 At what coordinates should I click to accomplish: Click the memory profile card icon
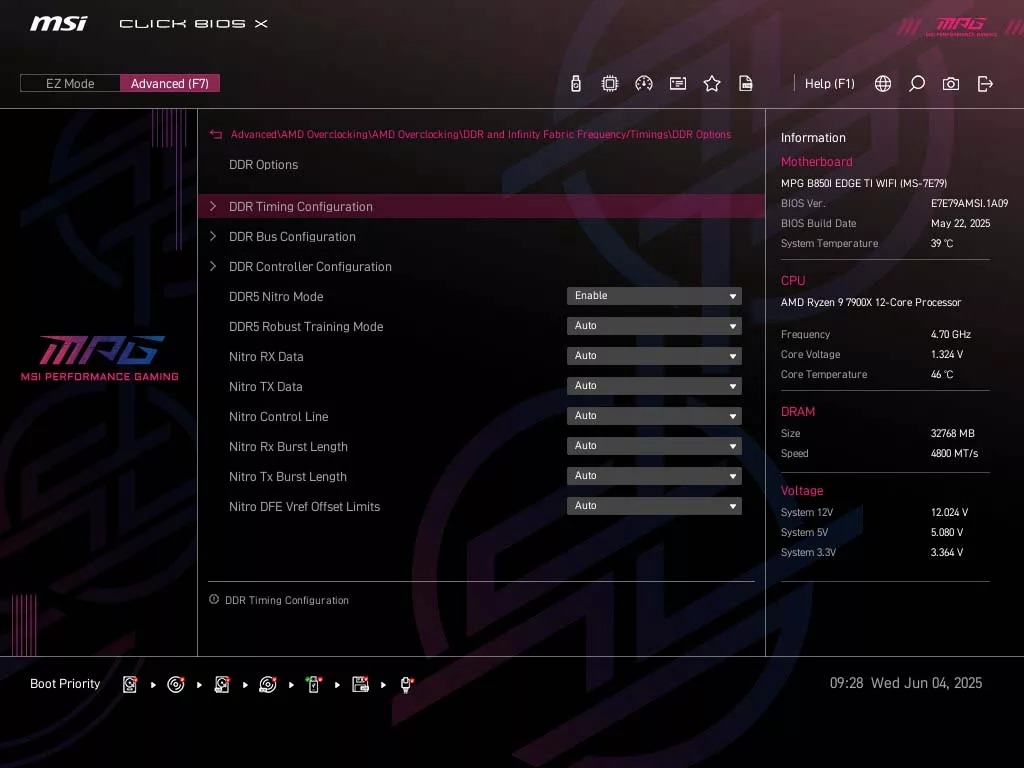click(678, 84)
